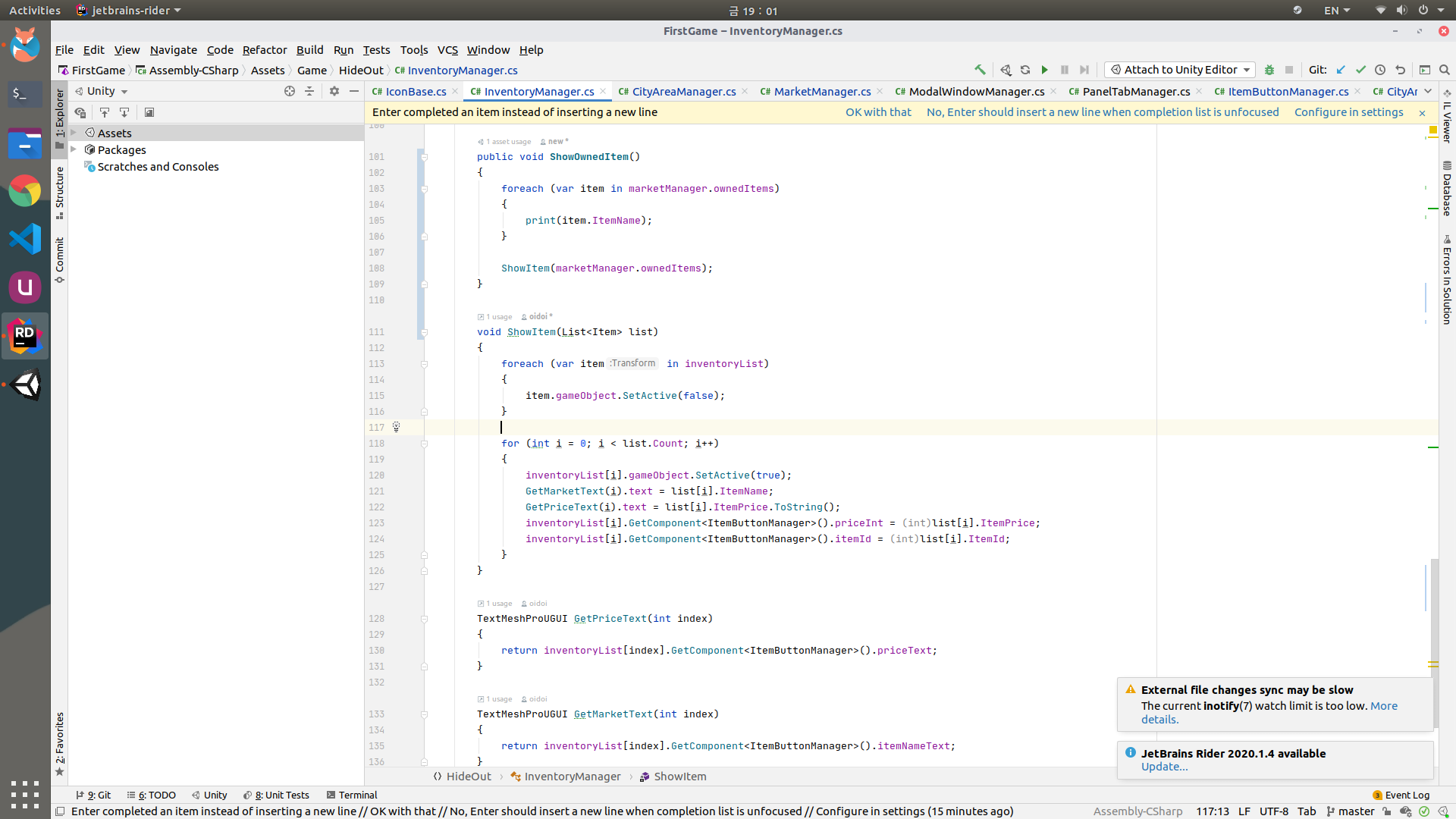Select Scratches and Consoles in Explorer
The width and height of the screenshot is (1456, 819).
pyautogui.click(x=158, y=167)
